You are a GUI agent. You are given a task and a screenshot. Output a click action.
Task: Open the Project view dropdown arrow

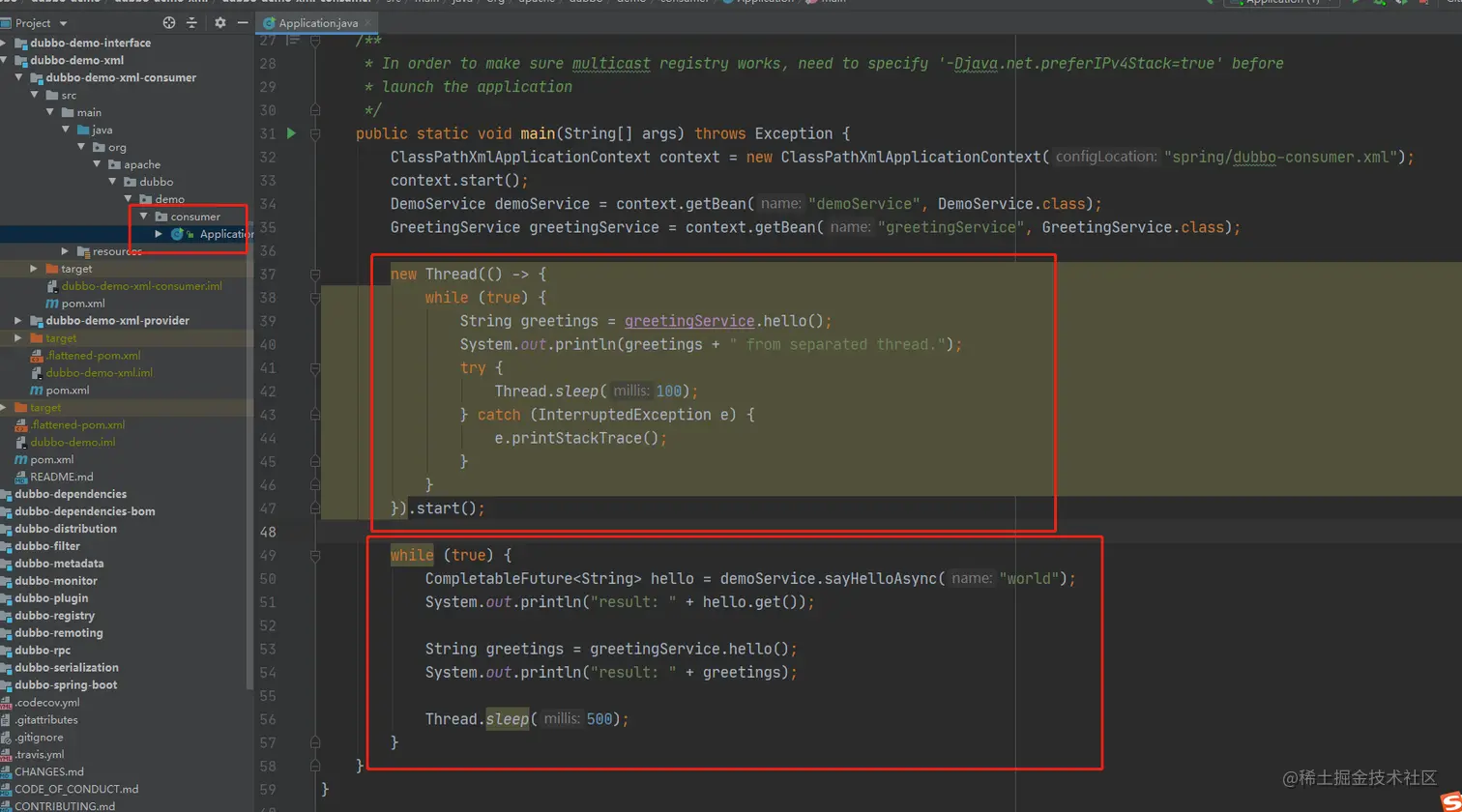[x=64, y=23]
